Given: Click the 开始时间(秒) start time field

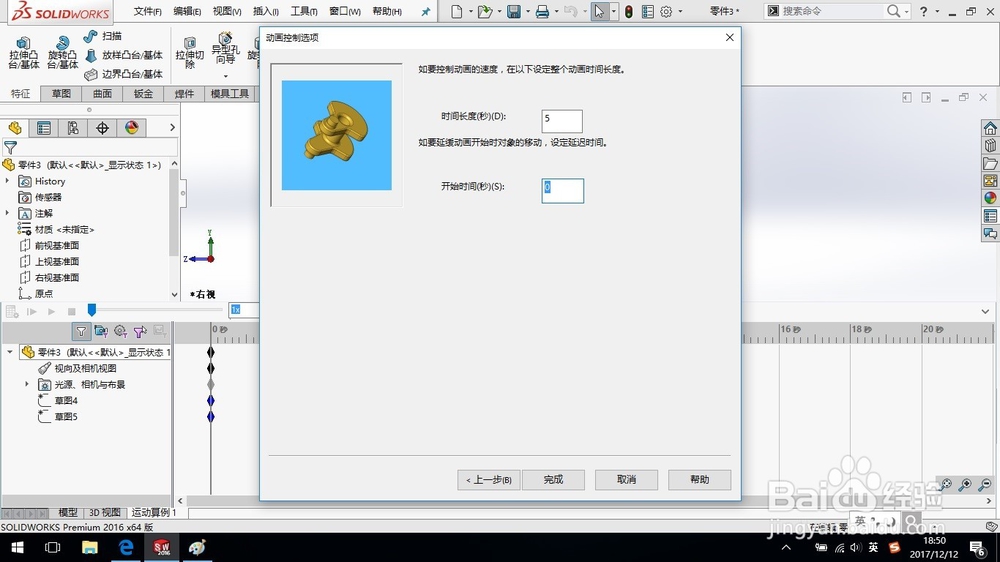Looking at the screenshot, I should click(x=562, y=191).
